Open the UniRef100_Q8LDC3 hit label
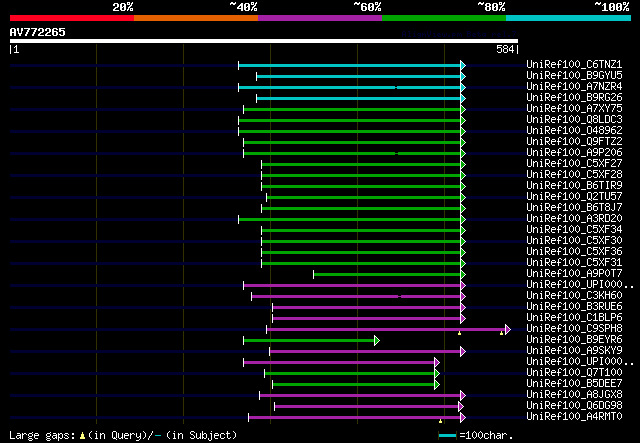 pos(574,119)
